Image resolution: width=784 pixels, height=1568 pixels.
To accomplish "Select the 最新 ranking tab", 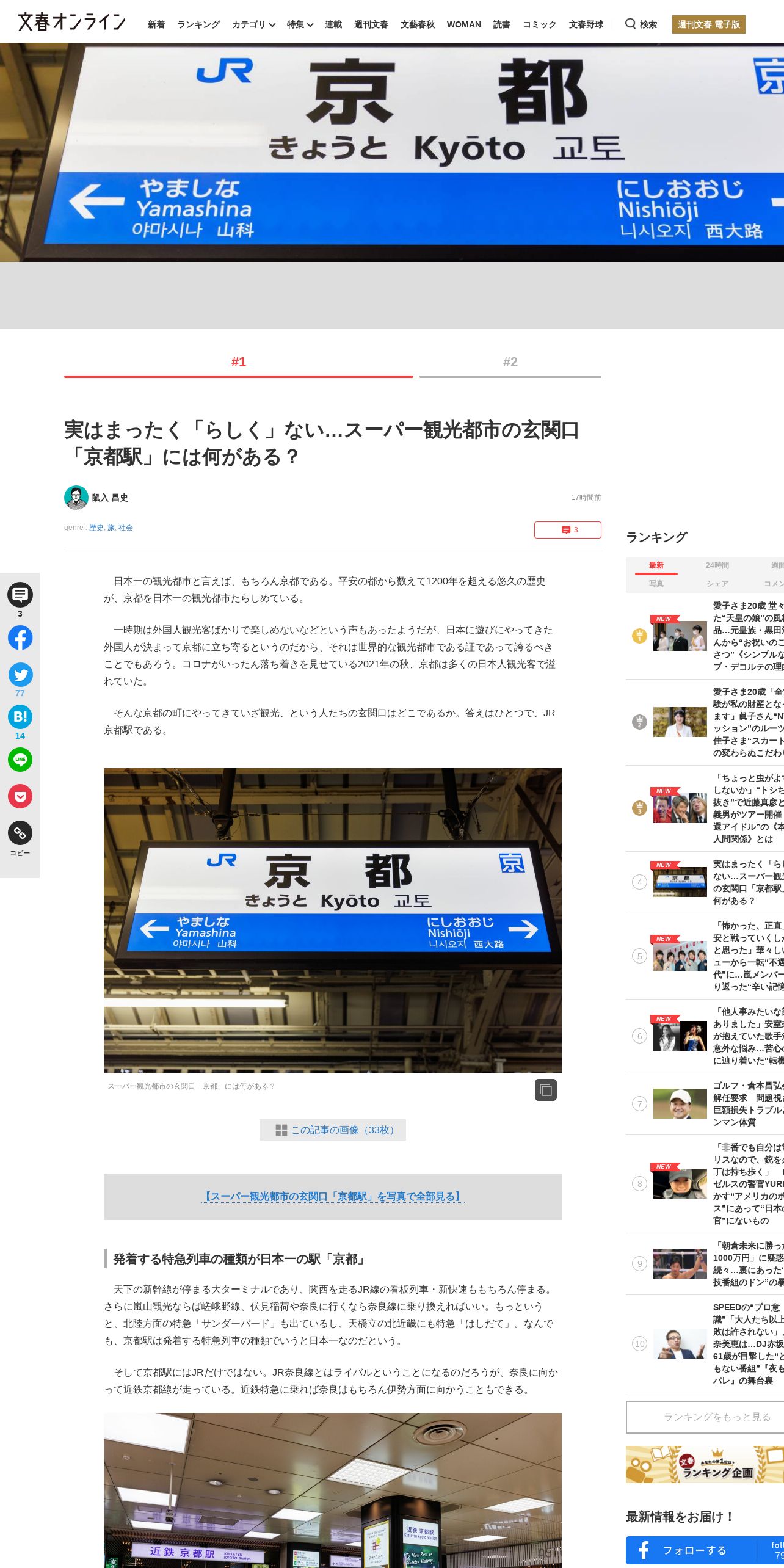I will pos(656,565).
